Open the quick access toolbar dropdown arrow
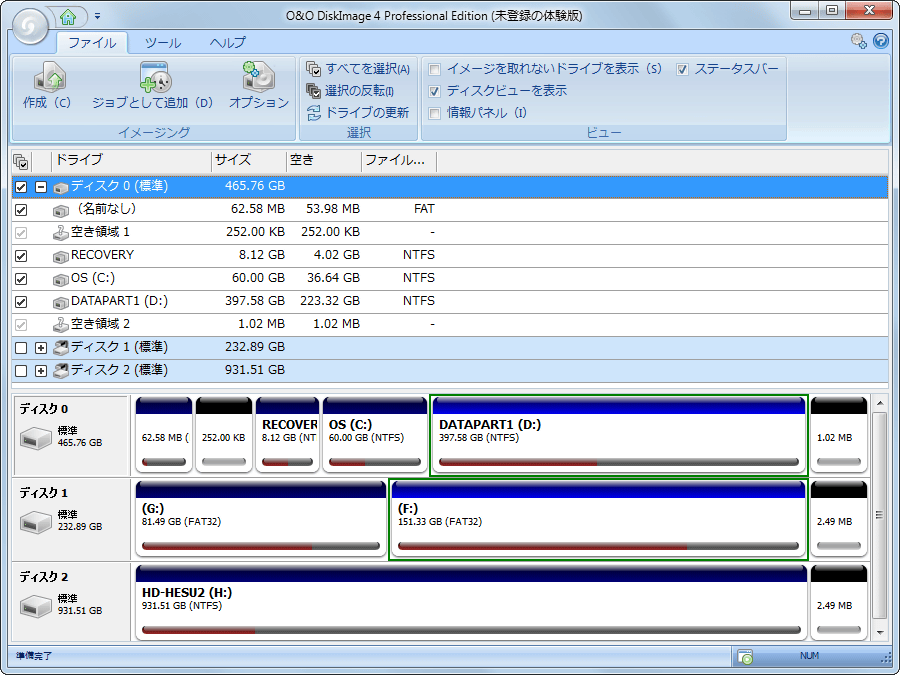Viewport: 900px width, 675px height. (x=98, y=16)
